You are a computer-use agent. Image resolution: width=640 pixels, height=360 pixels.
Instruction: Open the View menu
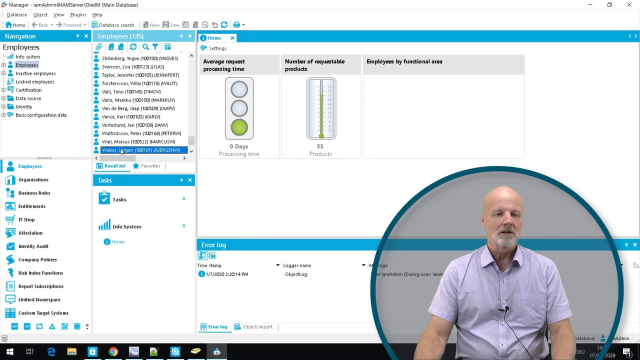point(59,15)
